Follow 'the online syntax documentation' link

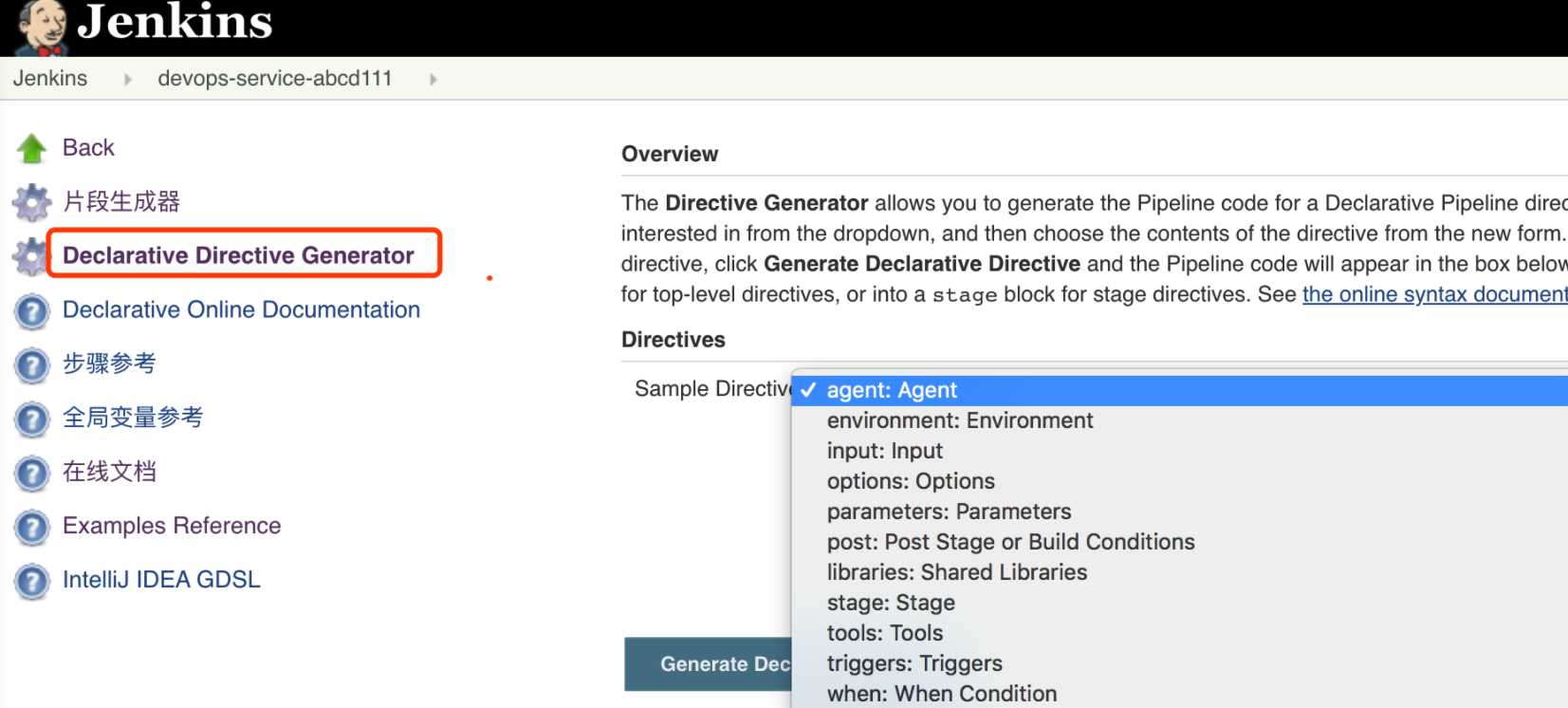(x=1435, y=294)
